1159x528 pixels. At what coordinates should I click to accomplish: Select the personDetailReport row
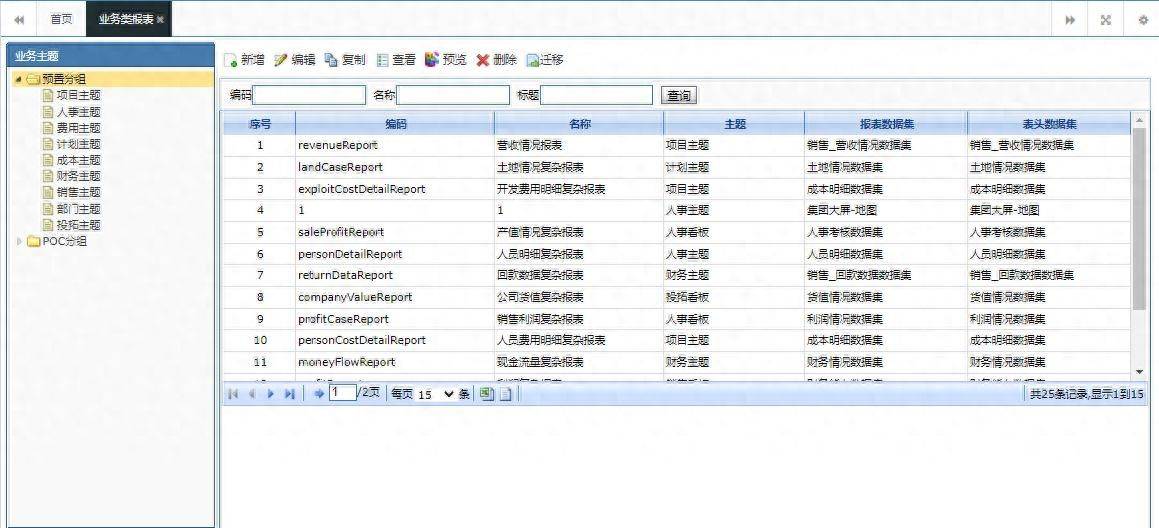676,254
